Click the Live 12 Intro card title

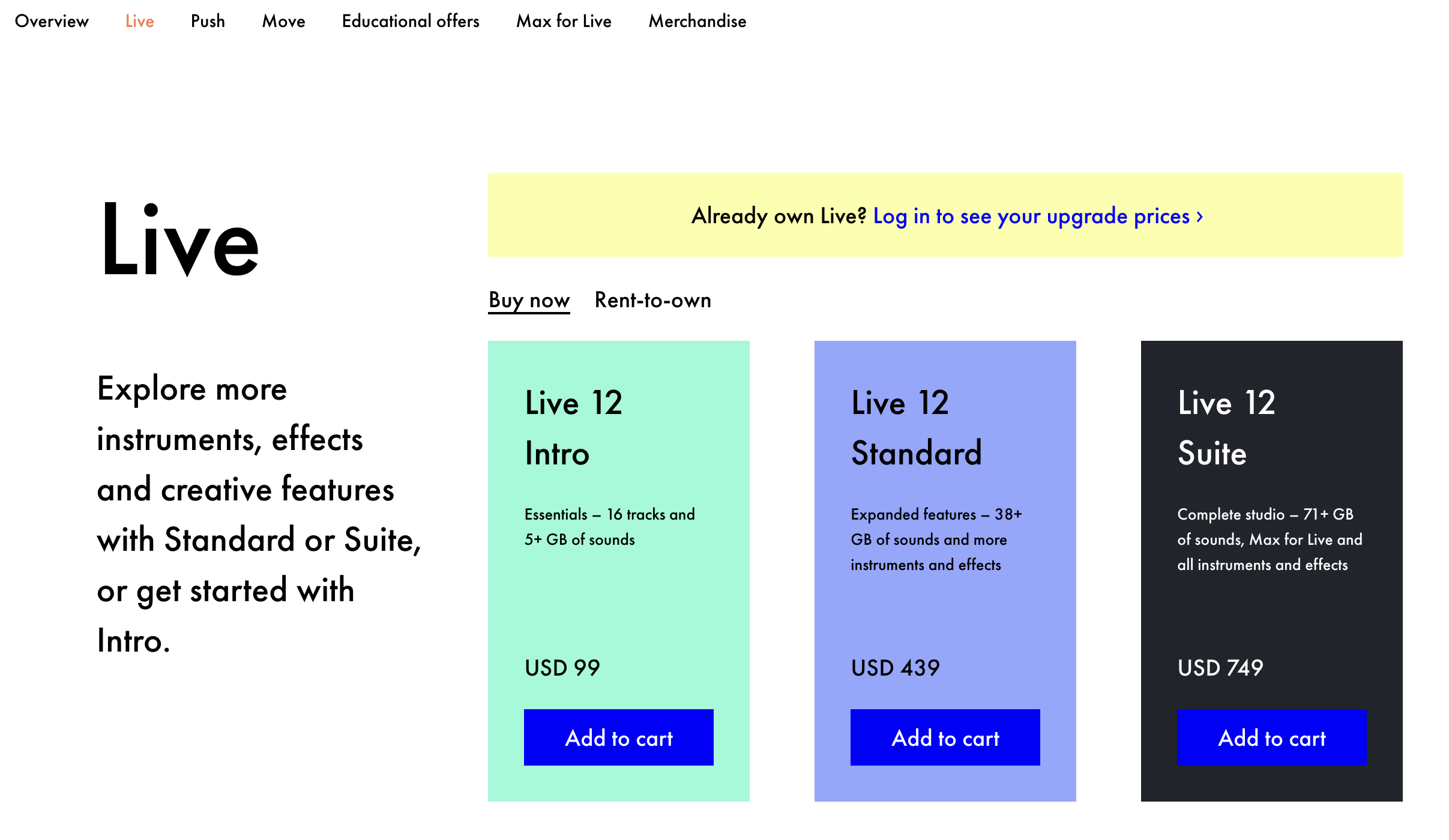[573, 427]
